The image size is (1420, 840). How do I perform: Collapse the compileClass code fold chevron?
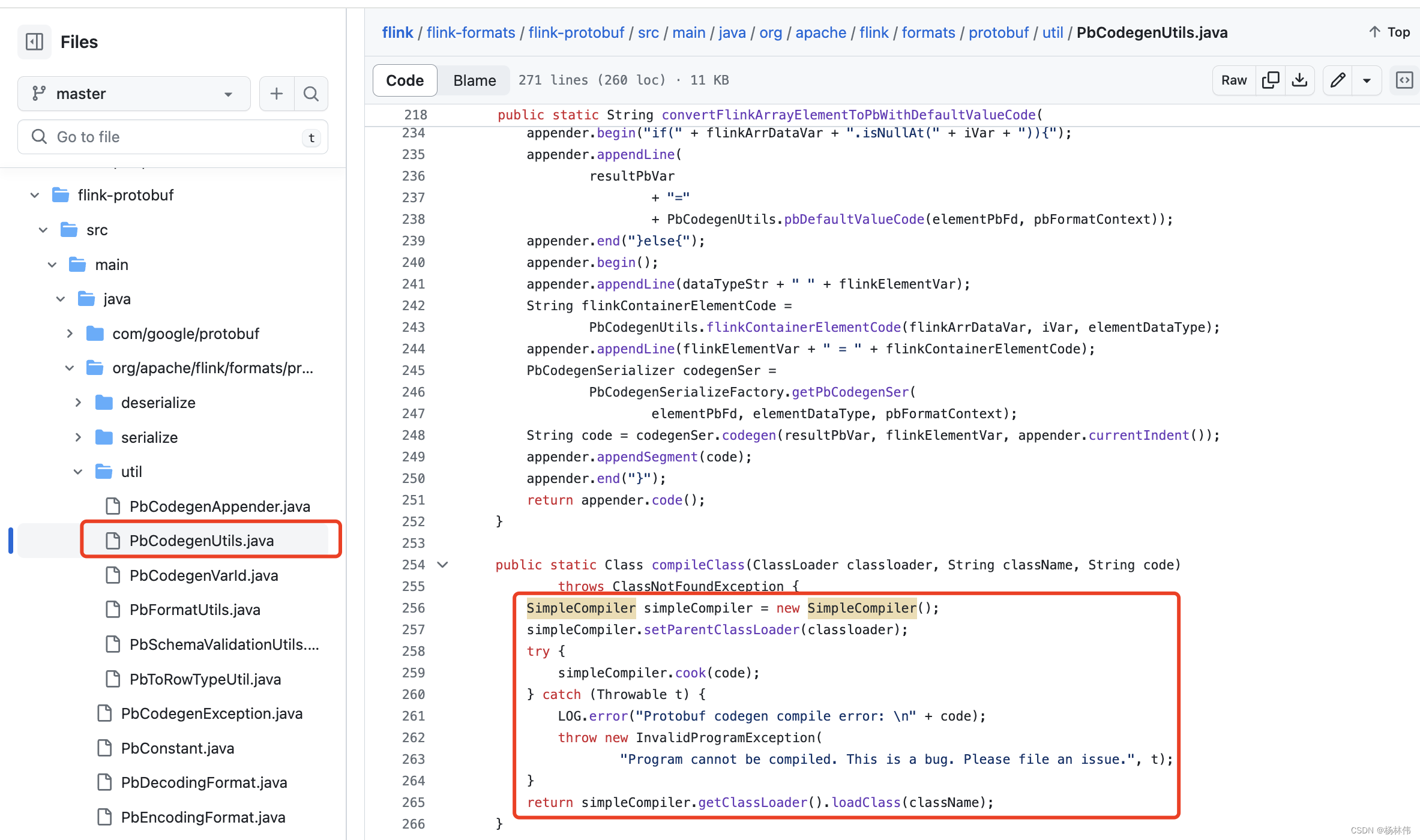point(443,565)
